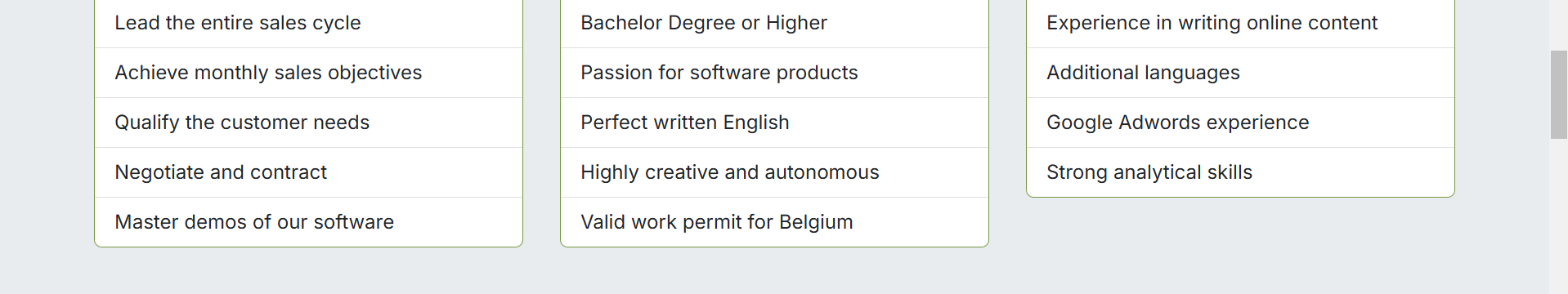Click scrollbar track above the thumb
This screenshot has height=294, width=1568.
click(1558, 24)
